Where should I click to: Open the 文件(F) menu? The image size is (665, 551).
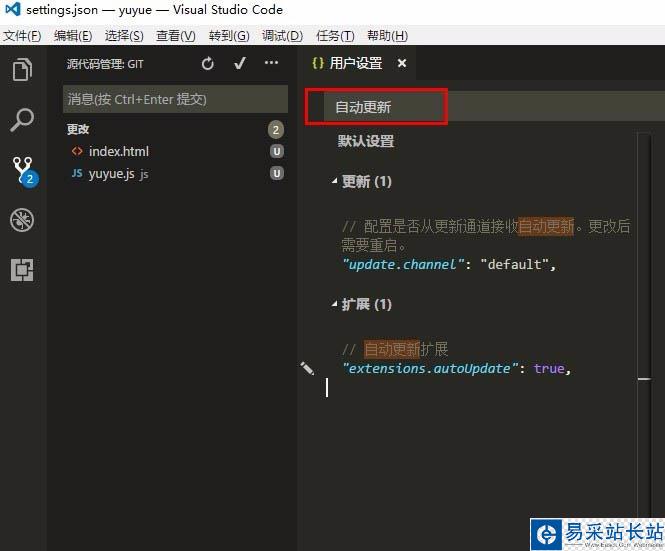pos(22,36)
